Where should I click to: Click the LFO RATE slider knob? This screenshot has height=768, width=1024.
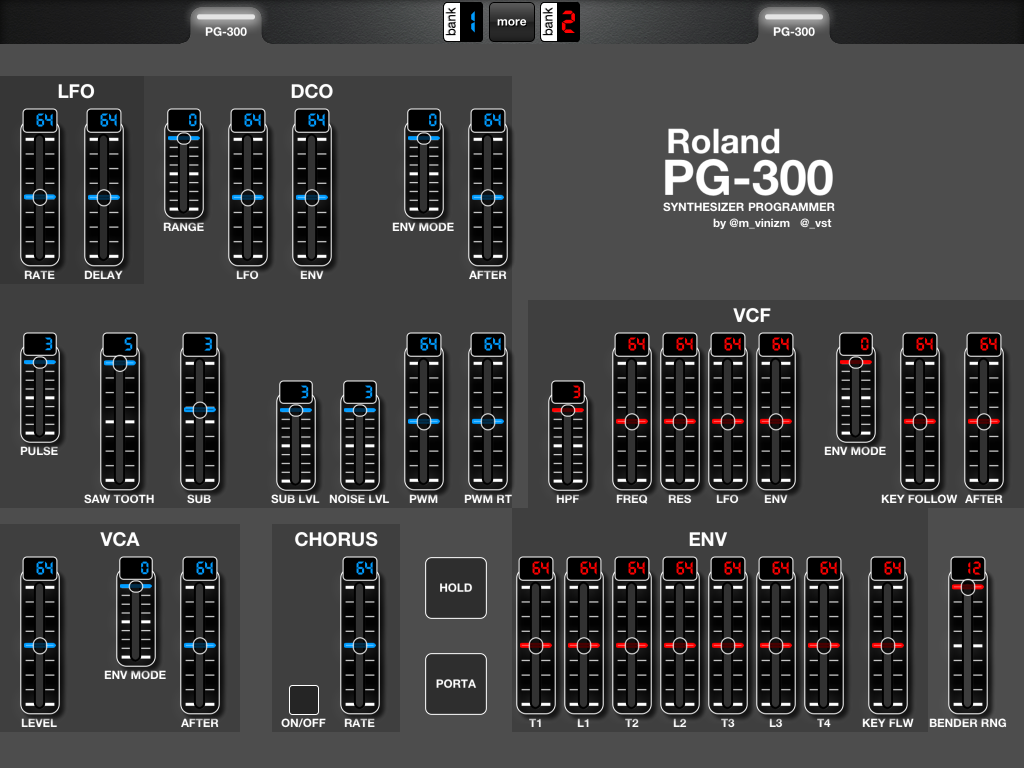coord(40,197)
